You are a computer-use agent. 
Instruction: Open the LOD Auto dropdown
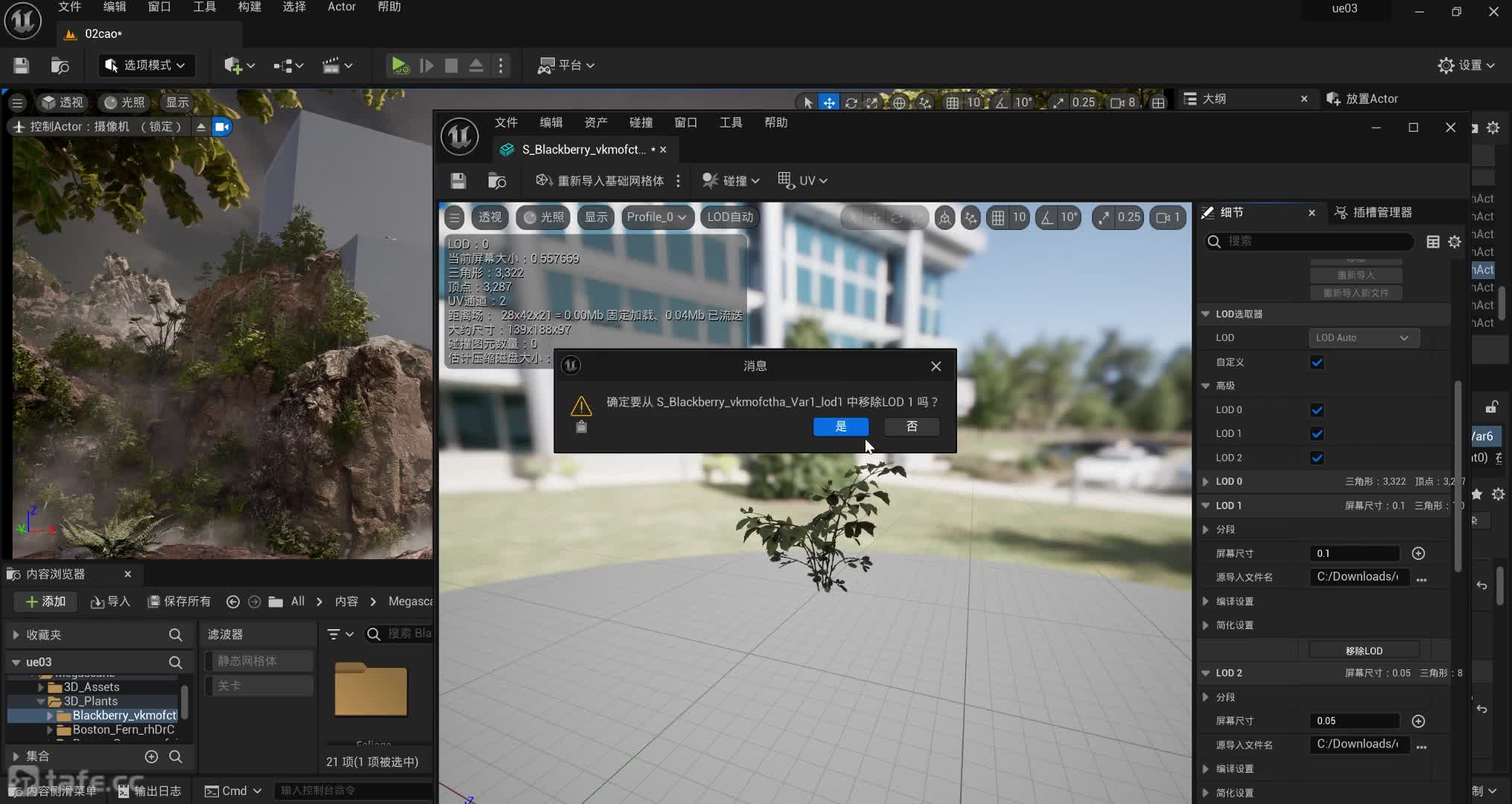click(1364, 338)
